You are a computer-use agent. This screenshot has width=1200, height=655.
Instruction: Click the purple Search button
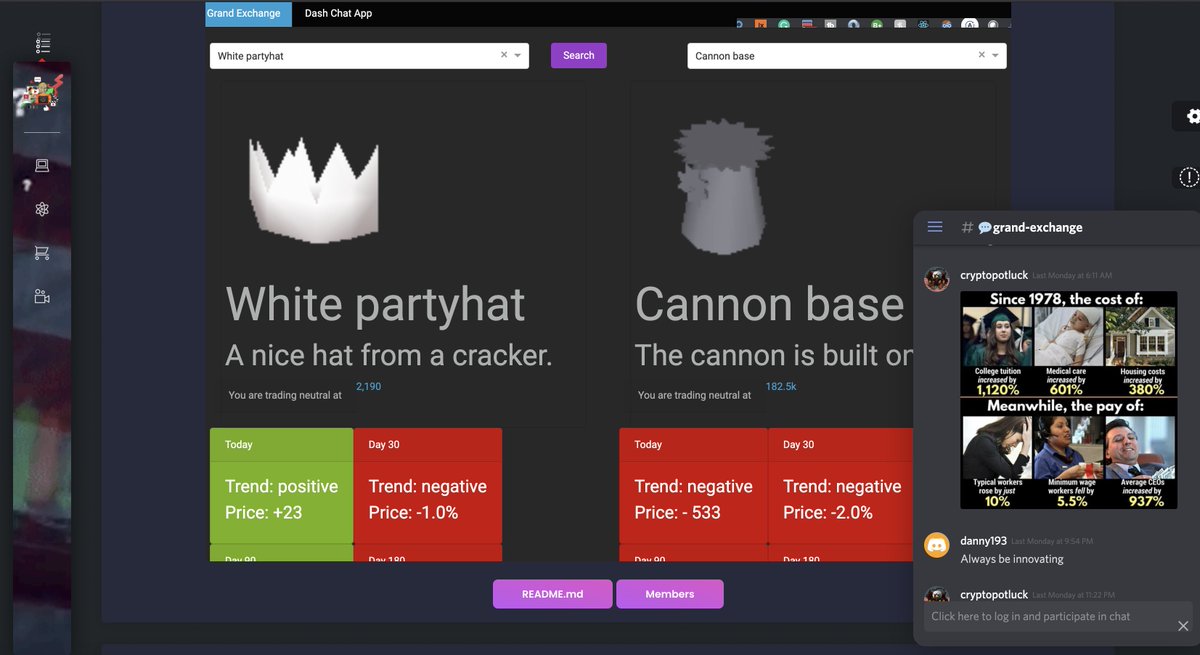(x=579, y=55)
